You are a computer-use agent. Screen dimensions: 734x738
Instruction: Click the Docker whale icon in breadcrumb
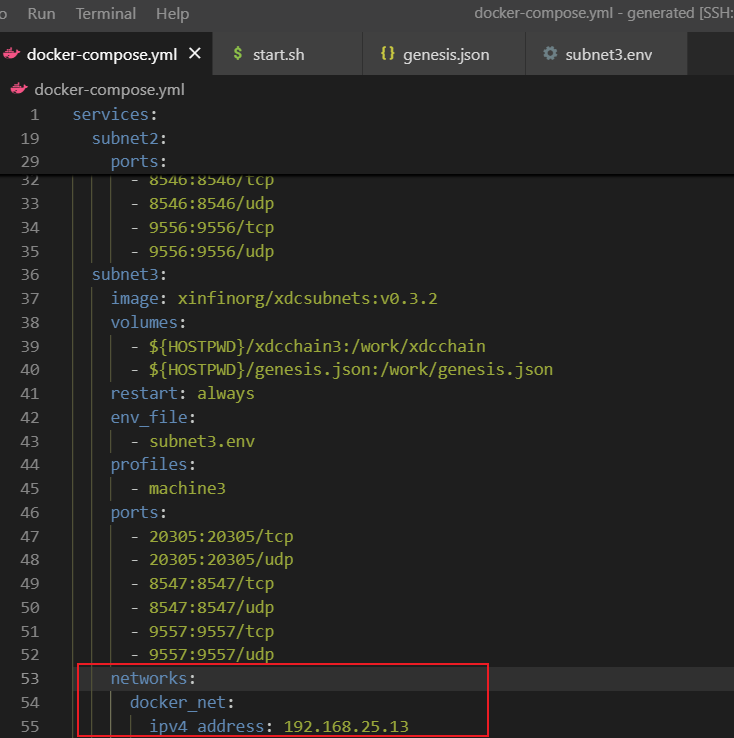click(19, 88)
